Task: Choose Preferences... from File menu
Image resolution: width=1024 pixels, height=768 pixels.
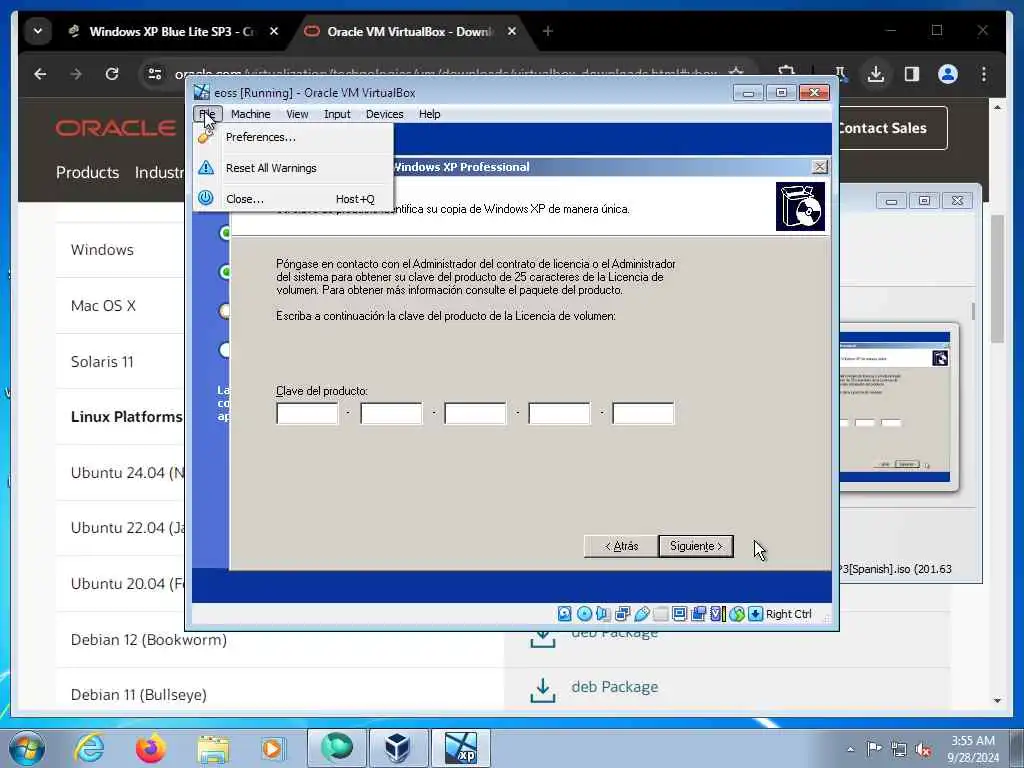Action: [x=293, y=137]
